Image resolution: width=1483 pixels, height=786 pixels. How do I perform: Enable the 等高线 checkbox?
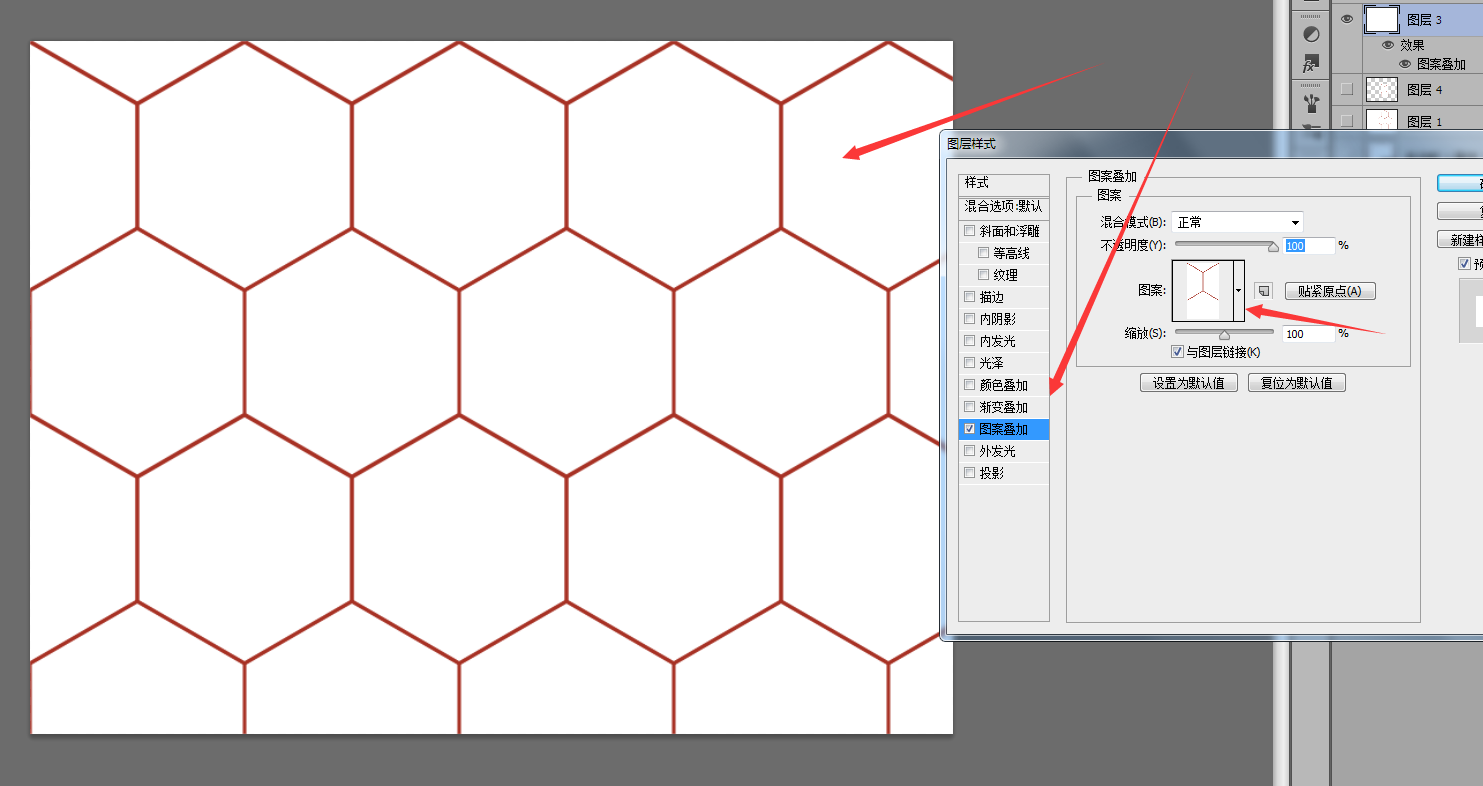pos(984,253)
